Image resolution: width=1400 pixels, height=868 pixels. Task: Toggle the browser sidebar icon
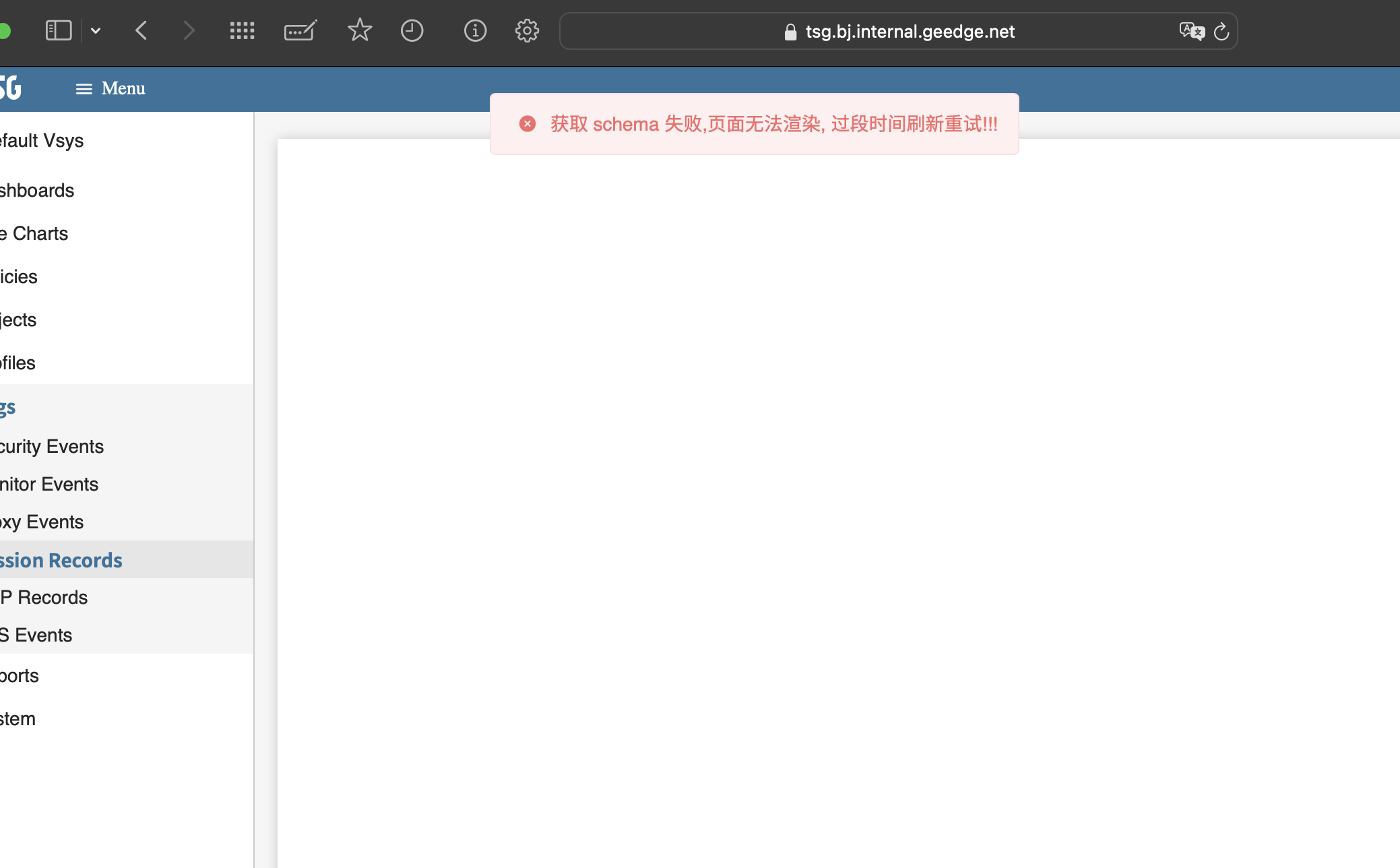(59, 30)
